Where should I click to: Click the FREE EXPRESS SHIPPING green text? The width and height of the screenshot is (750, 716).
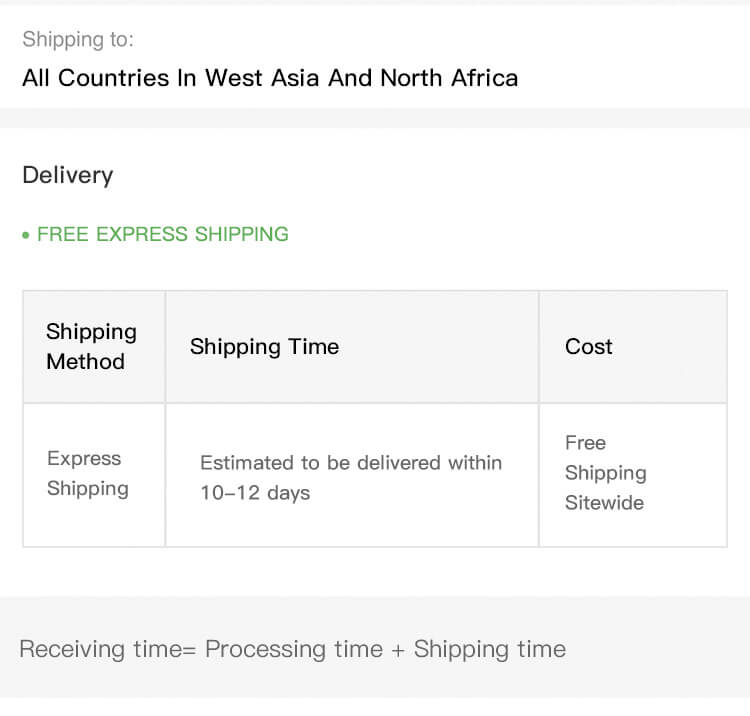163,234
